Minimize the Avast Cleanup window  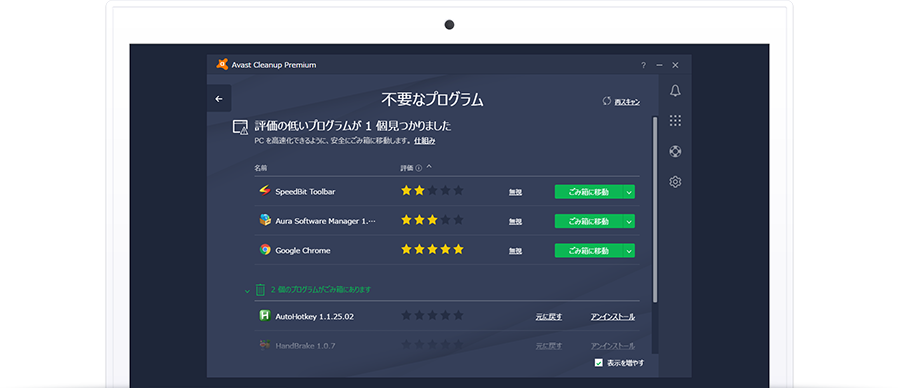659,65
